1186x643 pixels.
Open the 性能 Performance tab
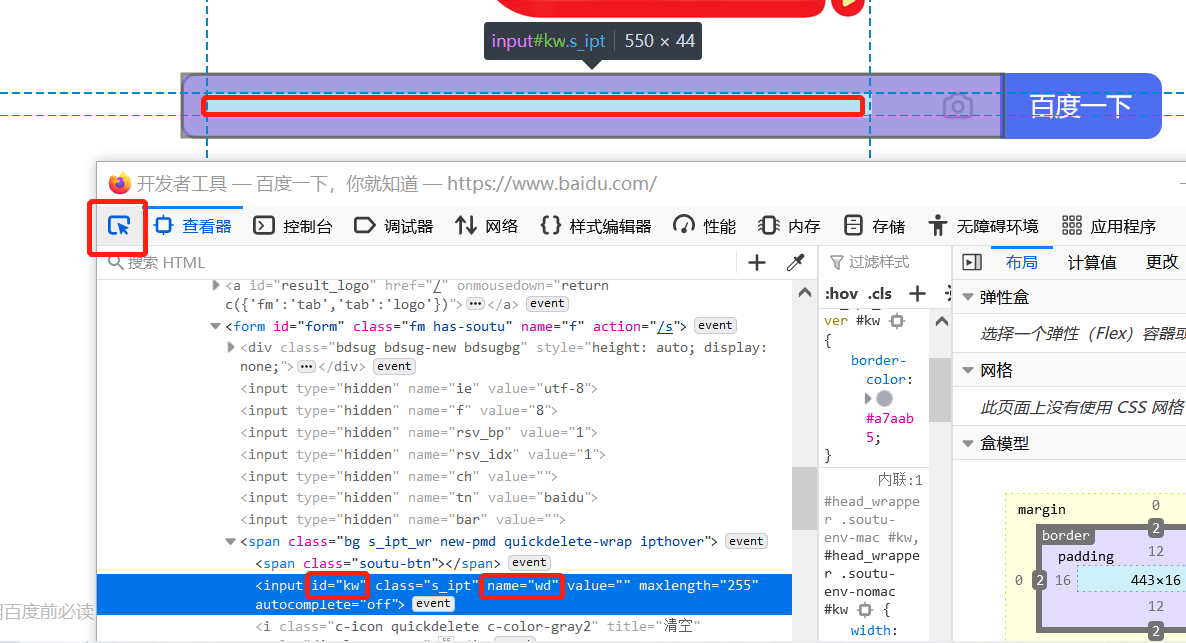click(705, 225)
